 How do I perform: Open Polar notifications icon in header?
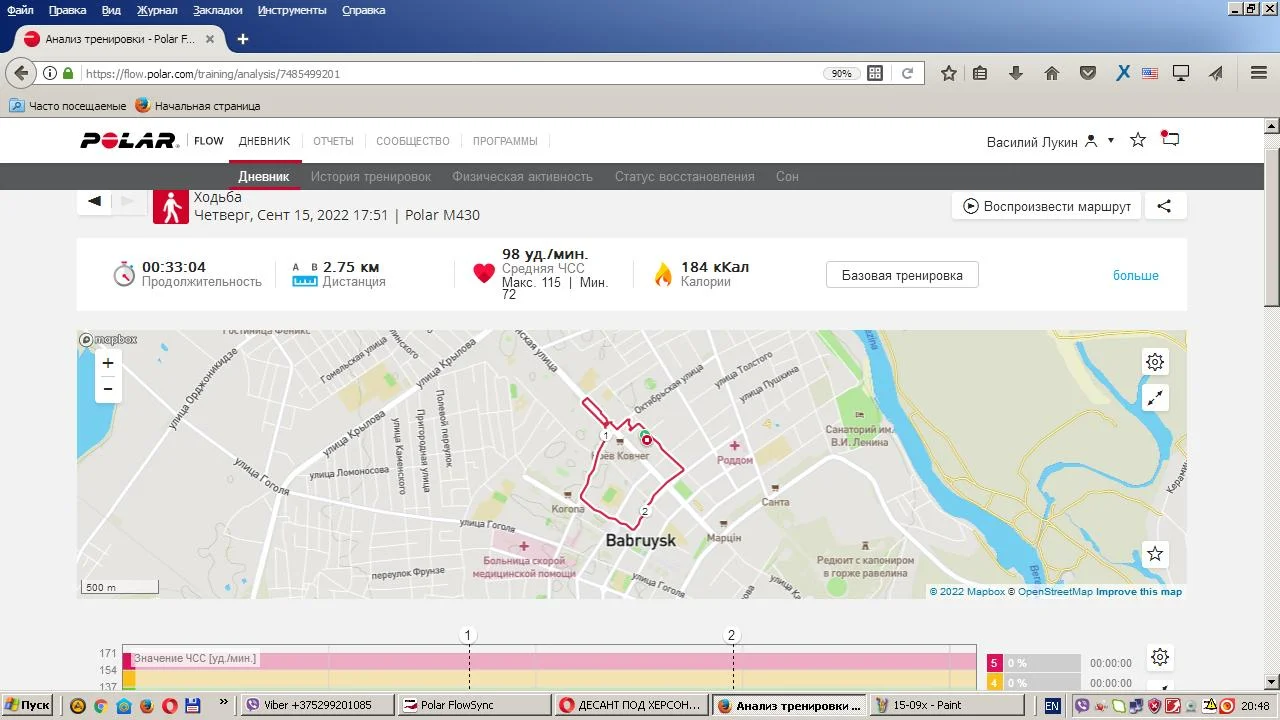click(1170, 140)
